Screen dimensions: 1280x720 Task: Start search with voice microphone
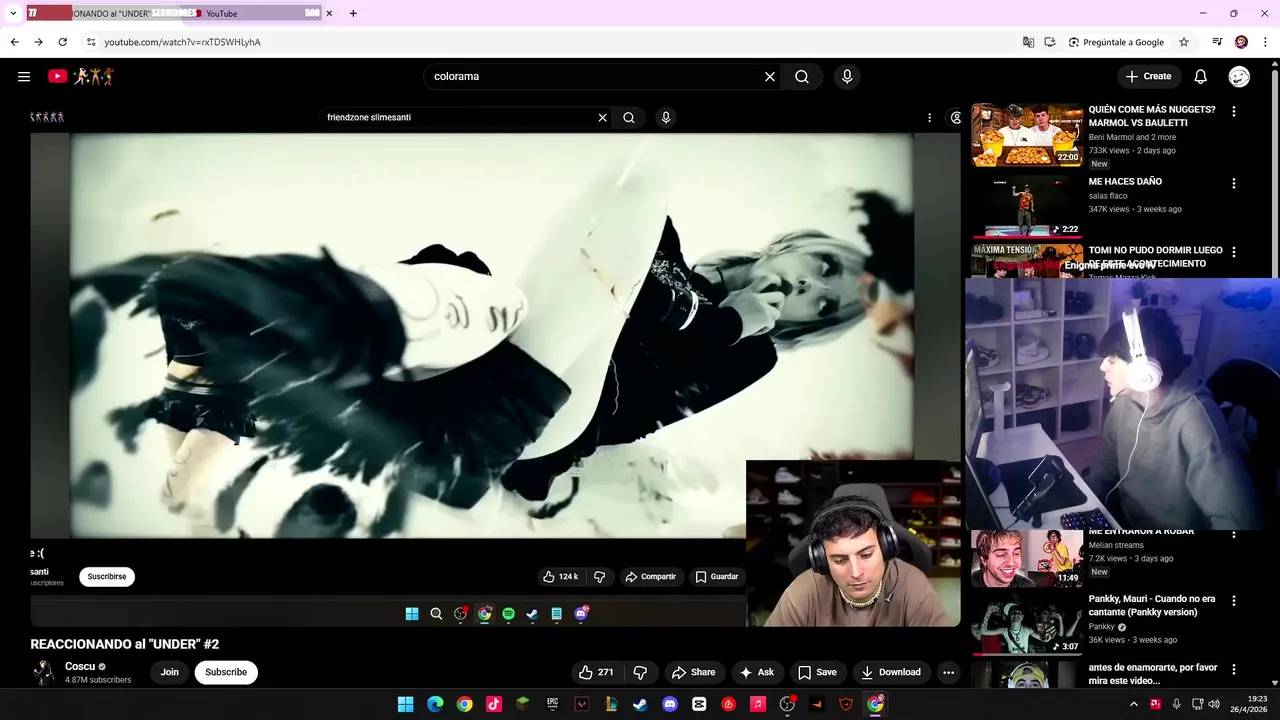pos(847,76)
